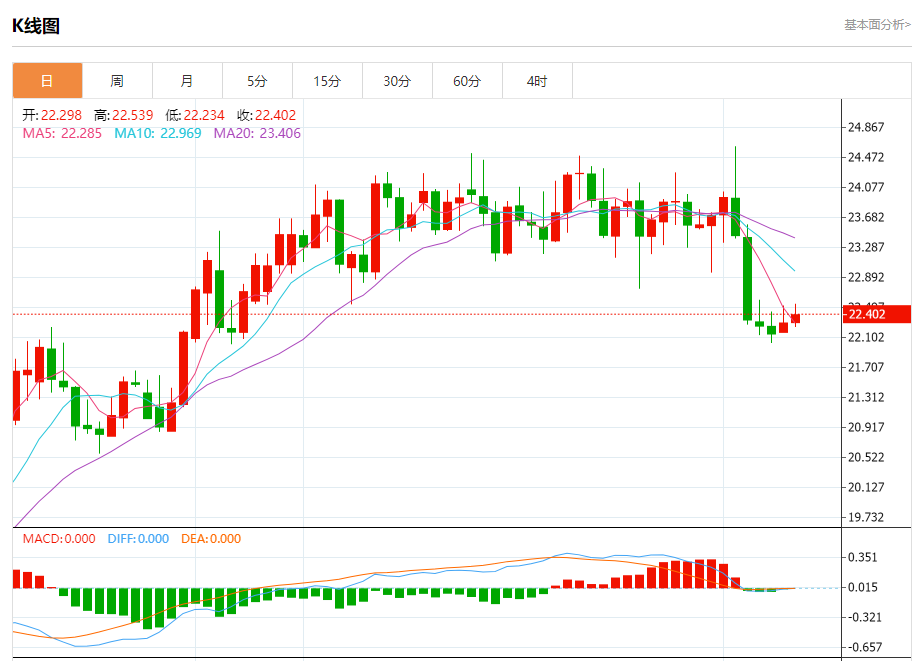
Task: Click the MA10: 22.969 label
Action: pyautogui.click(x=158, y=133)
